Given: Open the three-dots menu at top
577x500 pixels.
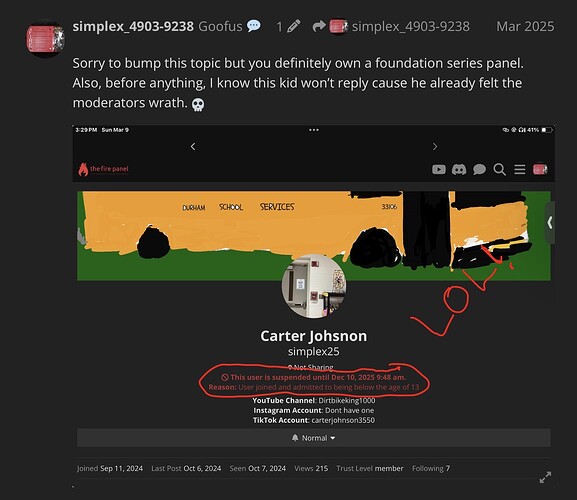Looking at the screenshot, I should tap(314, 130).
